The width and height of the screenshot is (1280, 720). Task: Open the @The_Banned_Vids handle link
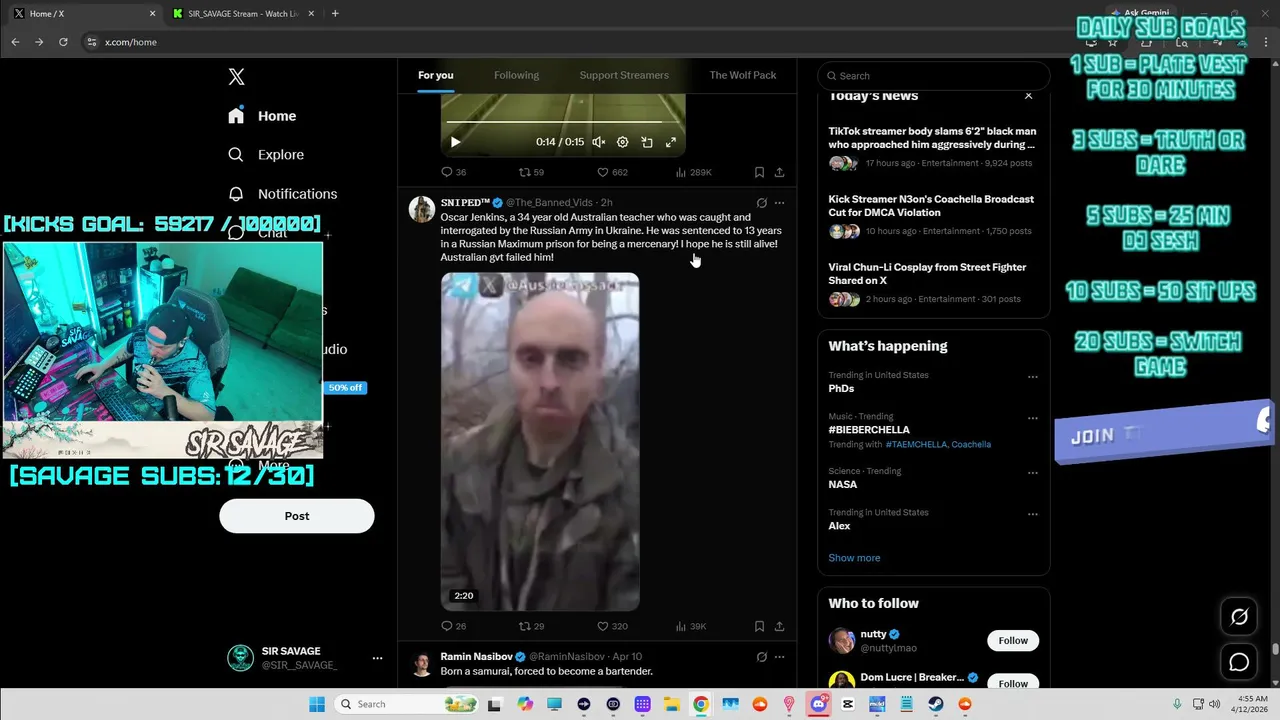(x=550, y=203)
